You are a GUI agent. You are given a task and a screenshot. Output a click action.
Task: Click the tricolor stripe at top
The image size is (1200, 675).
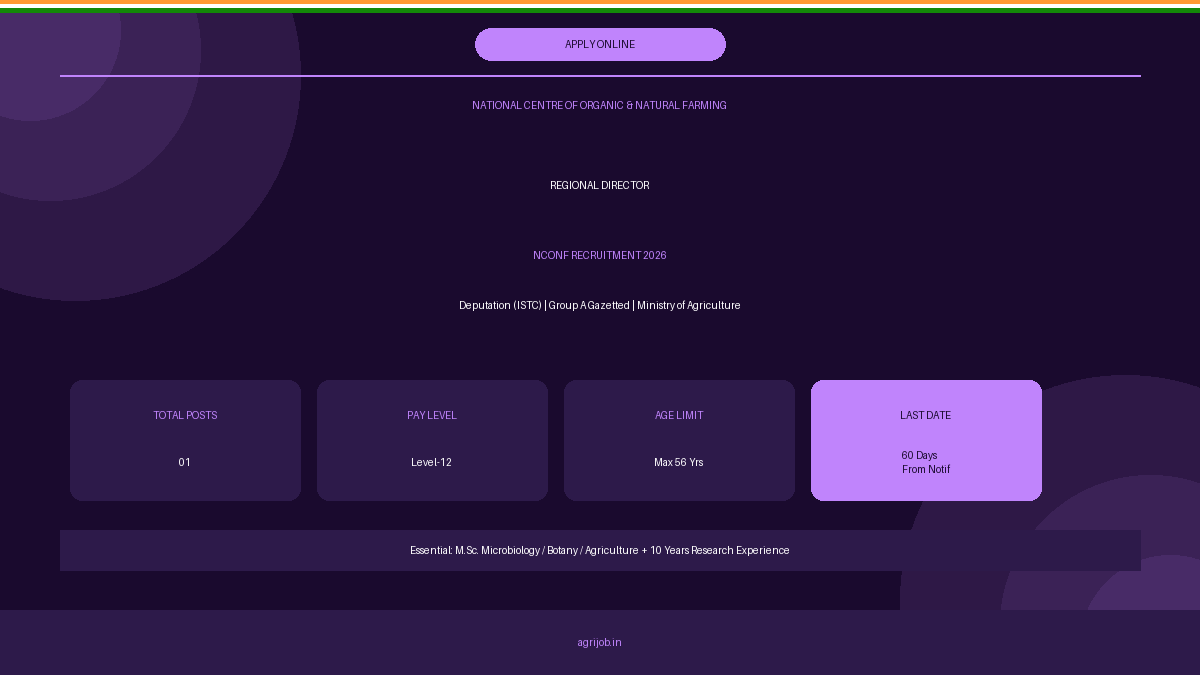(600, 6)
